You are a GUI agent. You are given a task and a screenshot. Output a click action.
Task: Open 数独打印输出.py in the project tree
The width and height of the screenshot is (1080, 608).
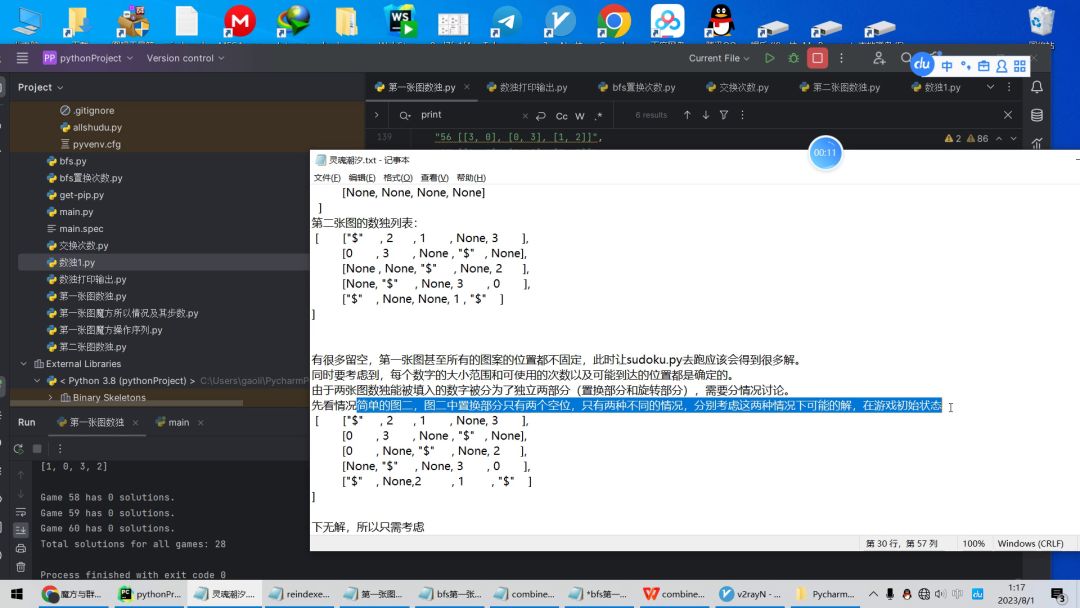(92, 279)
